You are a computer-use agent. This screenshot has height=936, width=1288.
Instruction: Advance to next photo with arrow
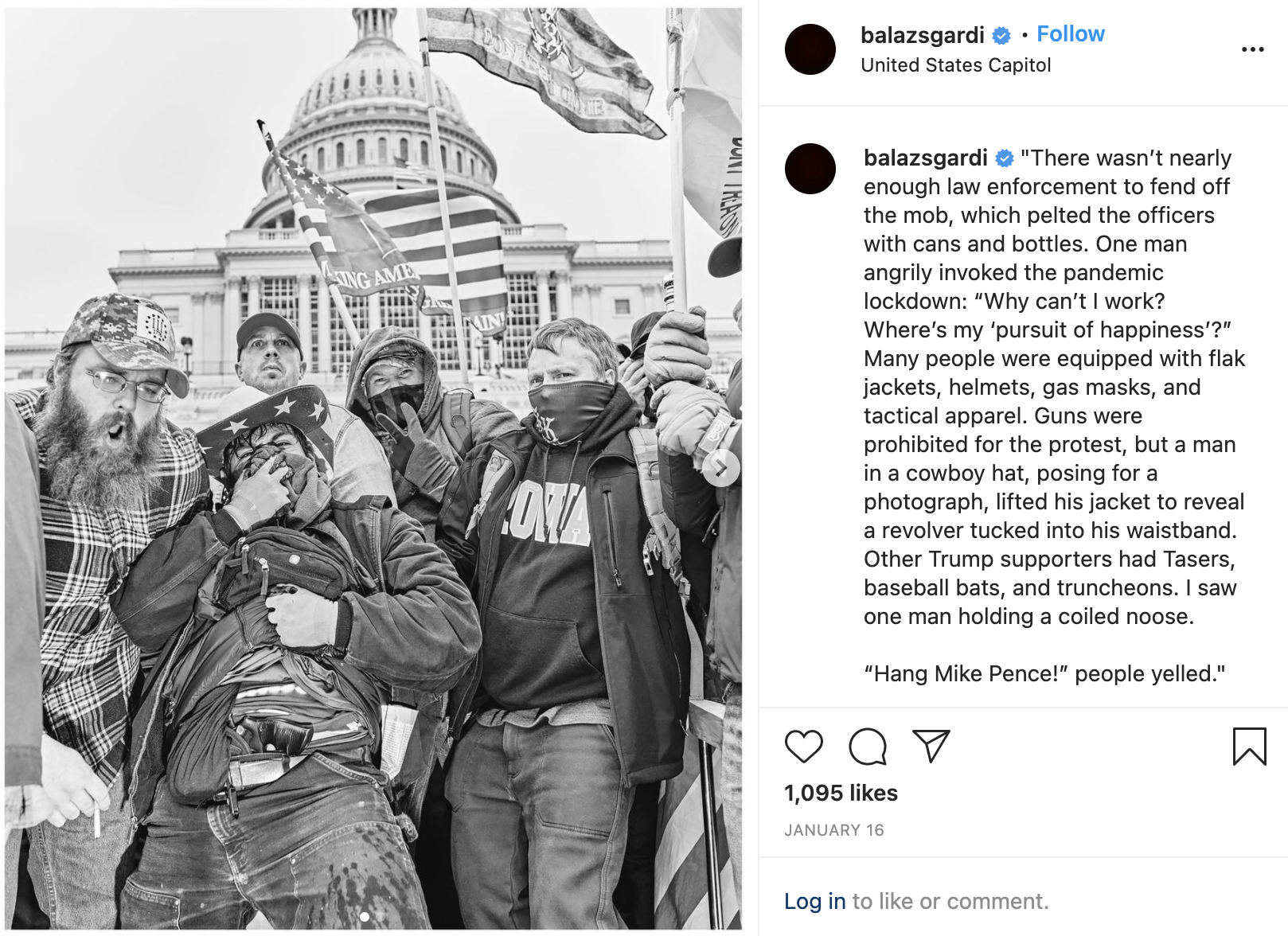(721, 468)
